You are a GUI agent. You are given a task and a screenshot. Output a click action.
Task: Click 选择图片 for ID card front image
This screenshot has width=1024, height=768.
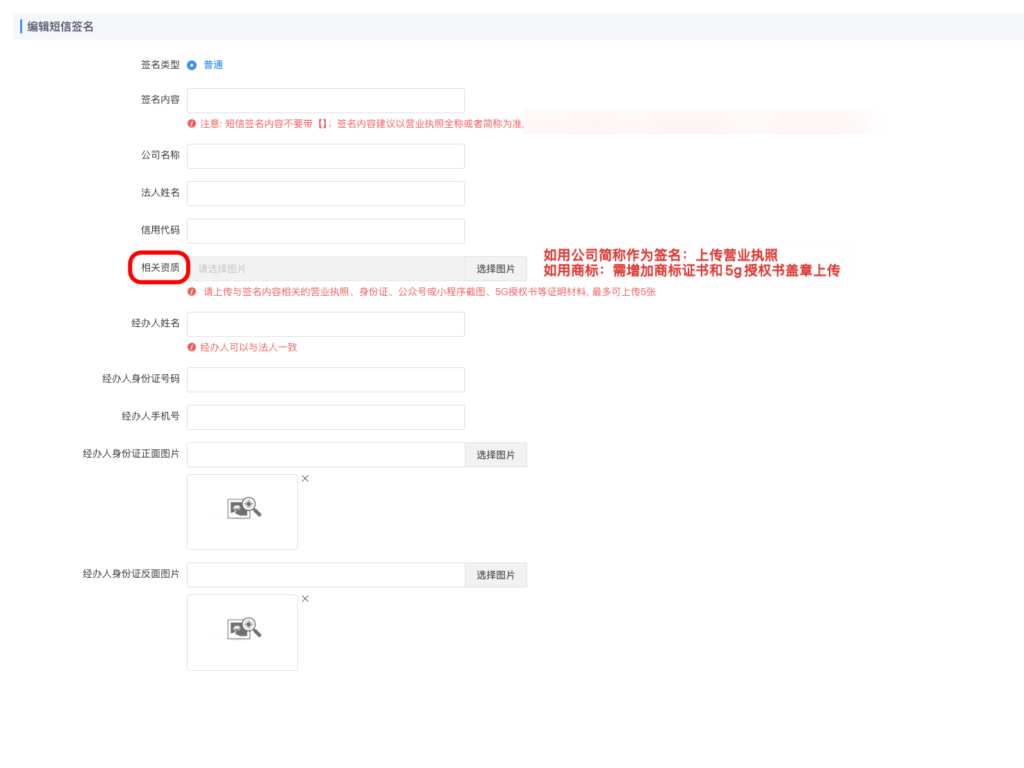tap(495, 455)
